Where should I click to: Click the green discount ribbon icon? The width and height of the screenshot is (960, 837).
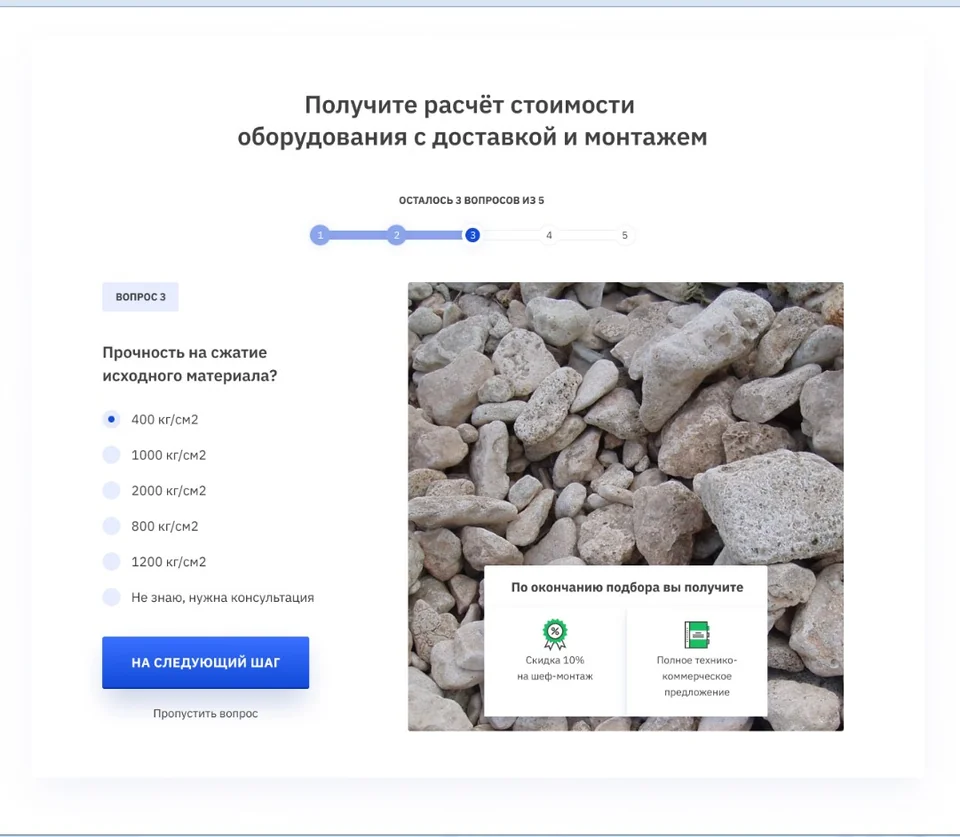[555, 634]
